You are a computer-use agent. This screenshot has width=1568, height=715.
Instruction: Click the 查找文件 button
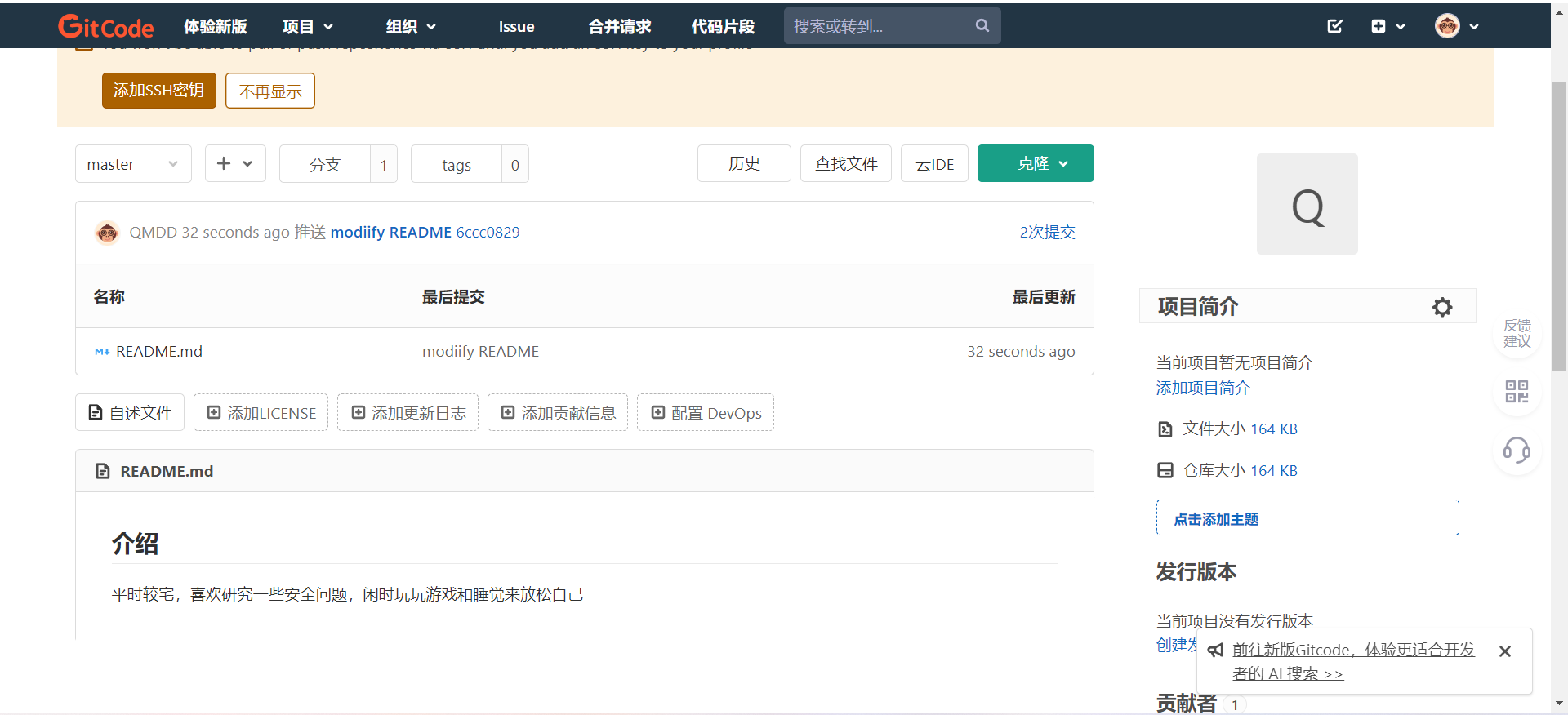click(x=846, y=163)
